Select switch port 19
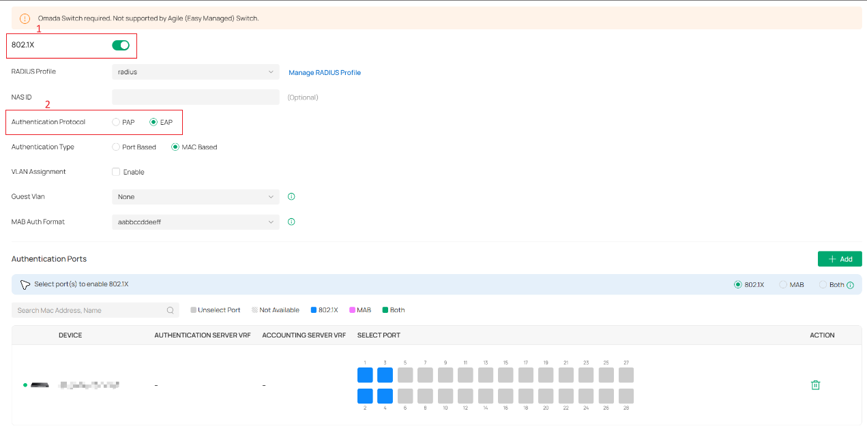 (x=546, y=375)
